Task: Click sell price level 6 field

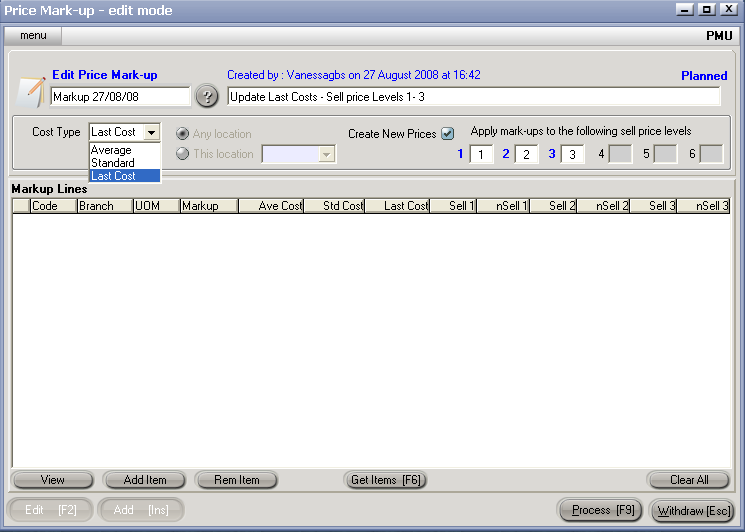Action: 711,154
